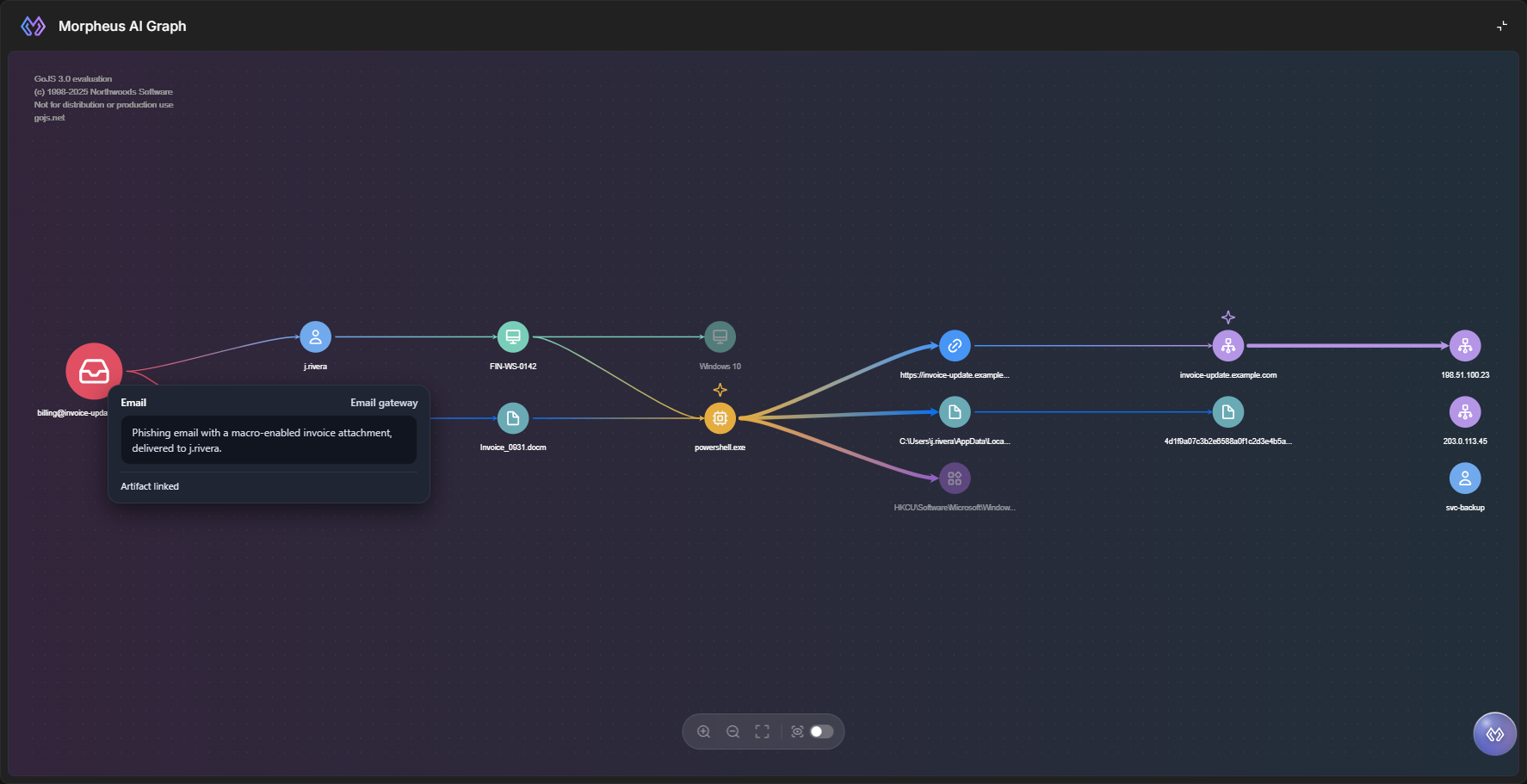The height and width of the screenshot is (784, 1527).
Task: Click the 'Artifact linked' text in tooltip
Action: (150, 486)
